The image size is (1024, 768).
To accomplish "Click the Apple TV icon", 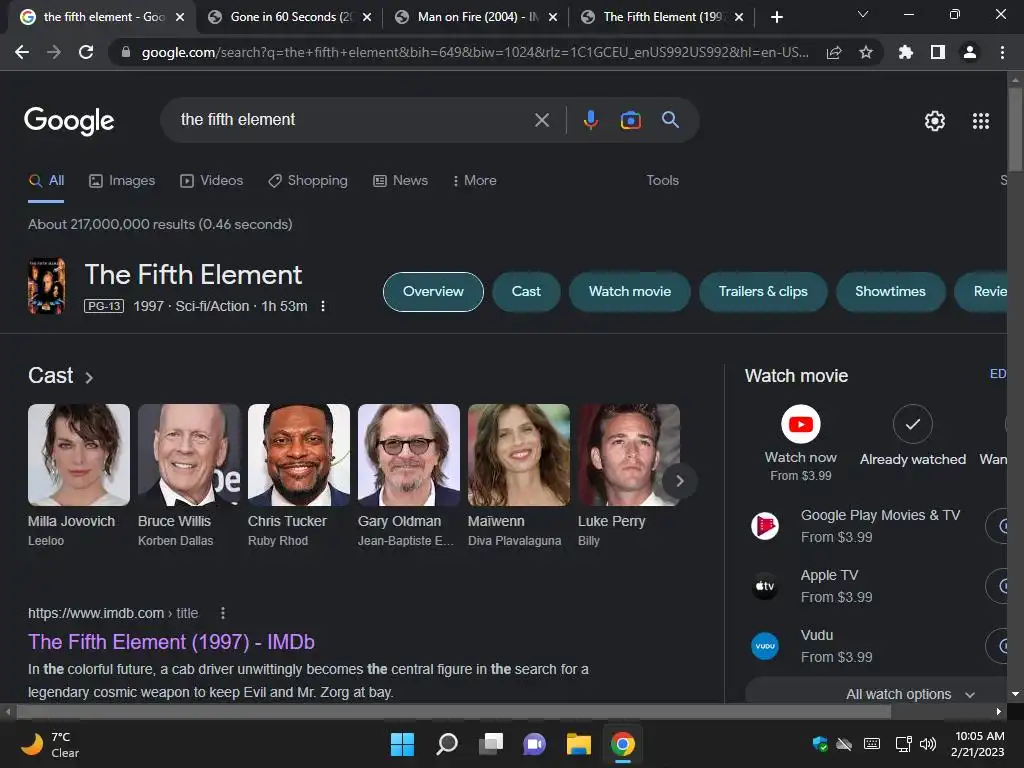I will 765,586.
